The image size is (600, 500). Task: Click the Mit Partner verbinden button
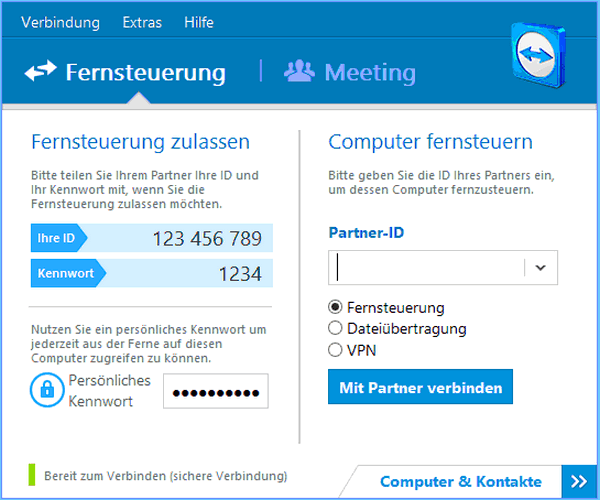click(420, 386)
